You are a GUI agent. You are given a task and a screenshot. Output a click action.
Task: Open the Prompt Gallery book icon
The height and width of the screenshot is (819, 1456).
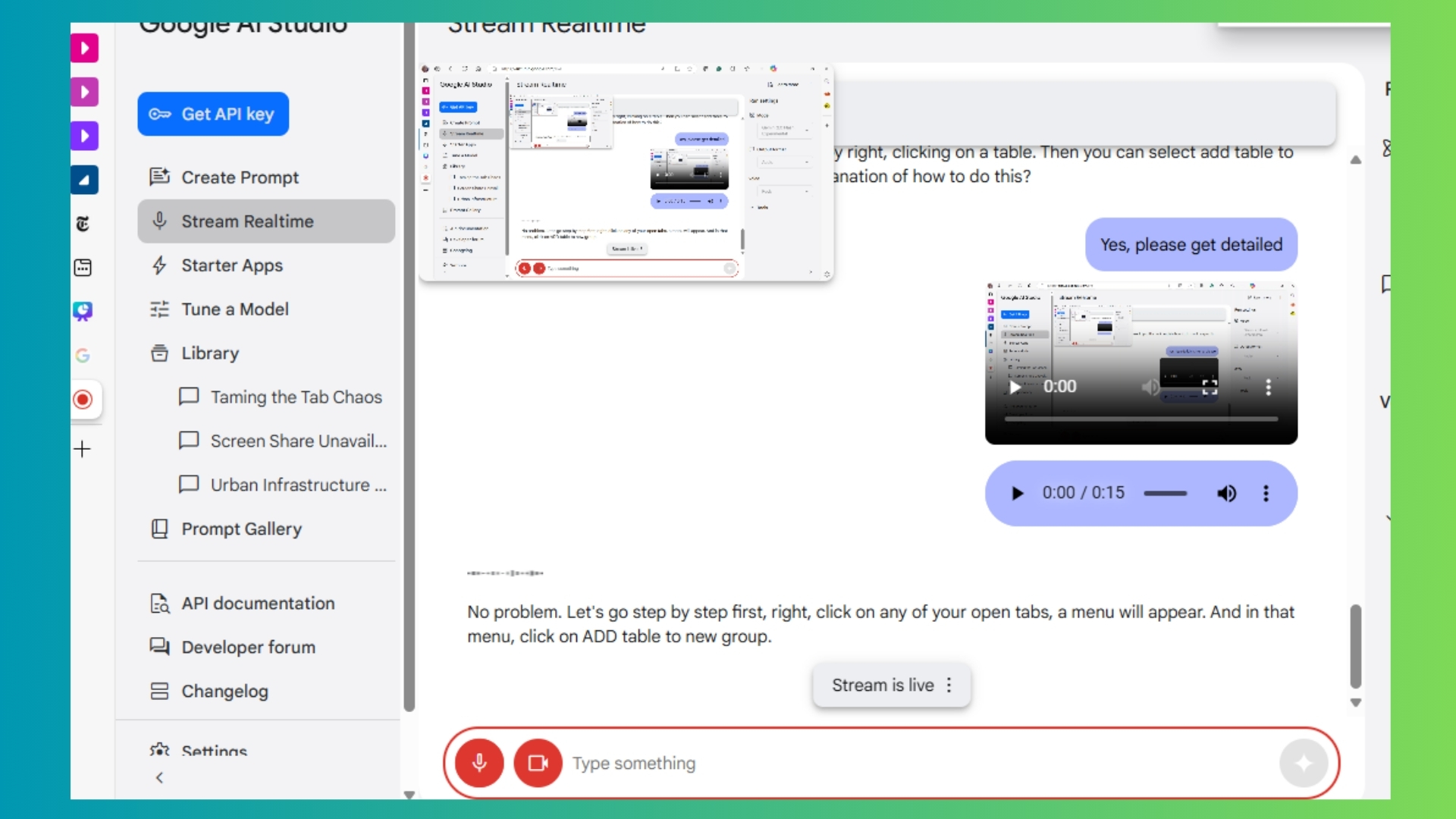159,529
